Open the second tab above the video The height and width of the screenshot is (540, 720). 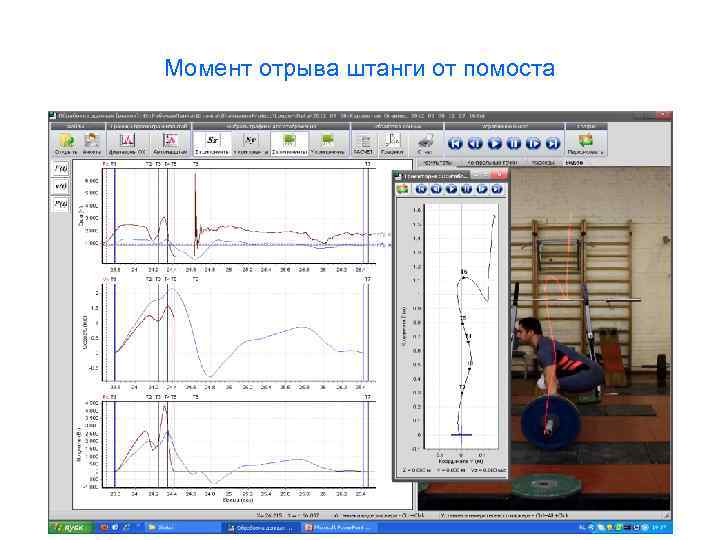492,163
